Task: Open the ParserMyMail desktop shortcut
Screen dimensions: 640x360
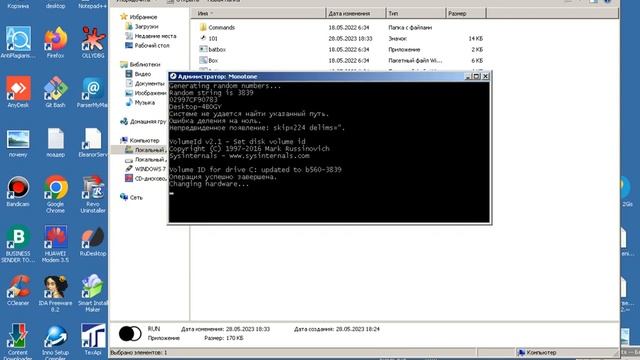Action: point(92,92)
